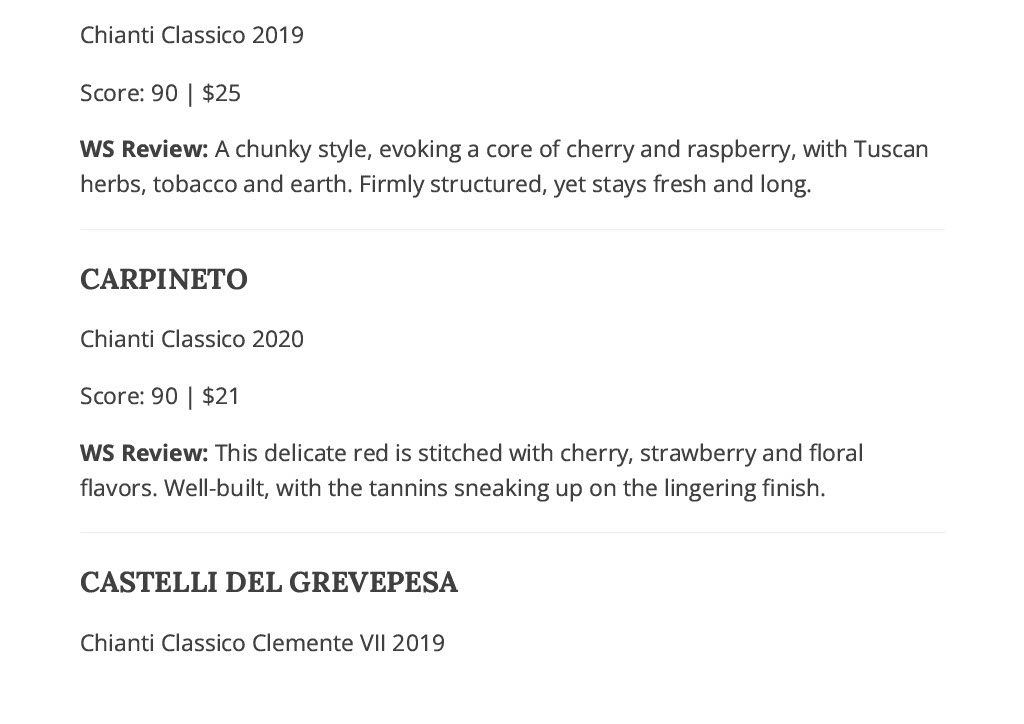Click the bold WS Review label in the delicate red review
This screenshot has height=724, width=1024.
coord(144,453)
